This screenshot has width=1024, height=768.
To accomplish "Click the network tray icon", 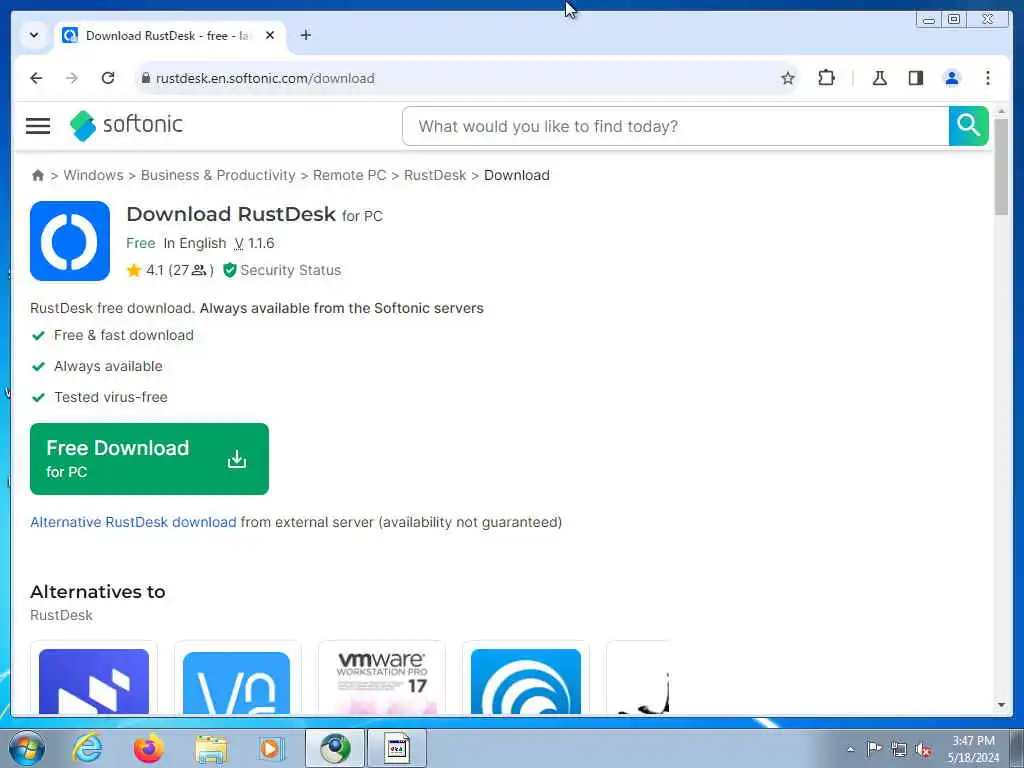I will (899, 750).
